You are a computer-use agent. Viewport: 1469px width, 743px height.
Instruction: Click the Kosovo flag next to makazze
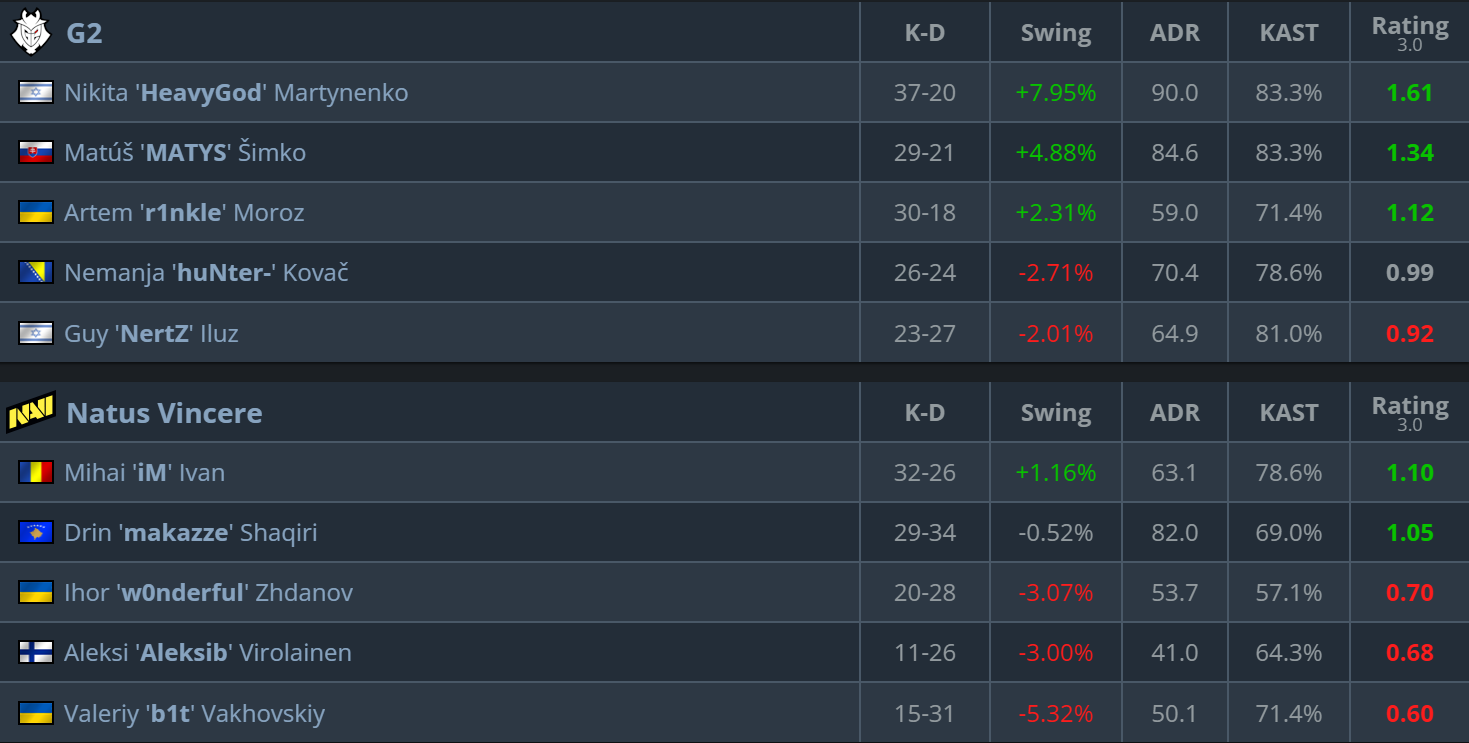coord(36,532)
